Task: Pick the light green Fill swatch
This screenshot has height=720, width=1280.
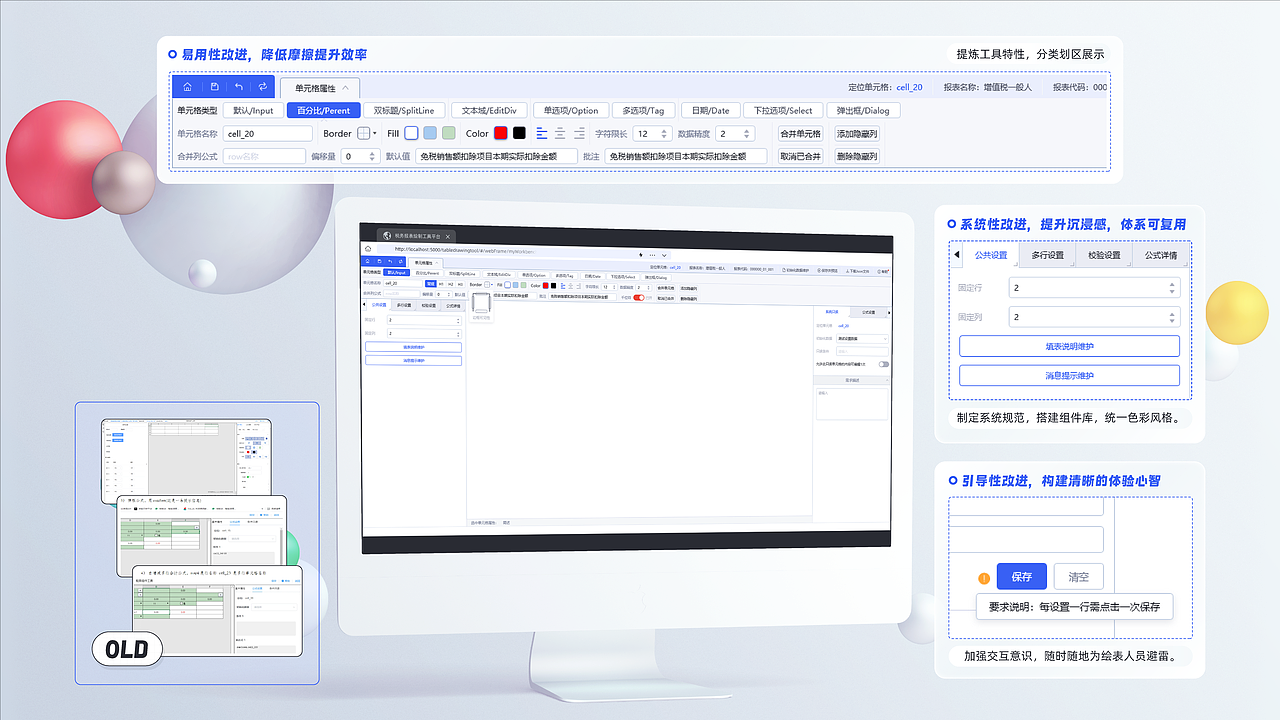Action: point(449,133)
